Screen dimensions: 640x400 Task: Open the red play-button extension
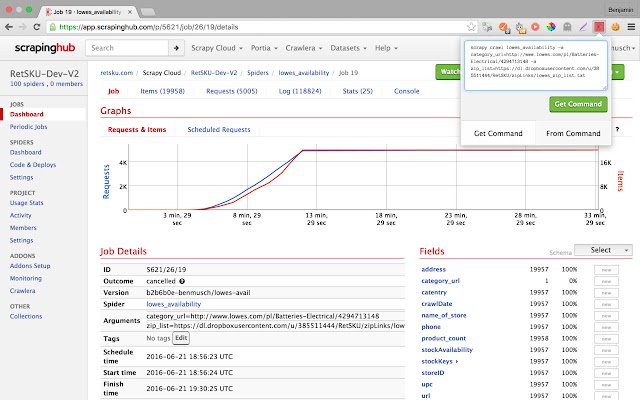535,27
